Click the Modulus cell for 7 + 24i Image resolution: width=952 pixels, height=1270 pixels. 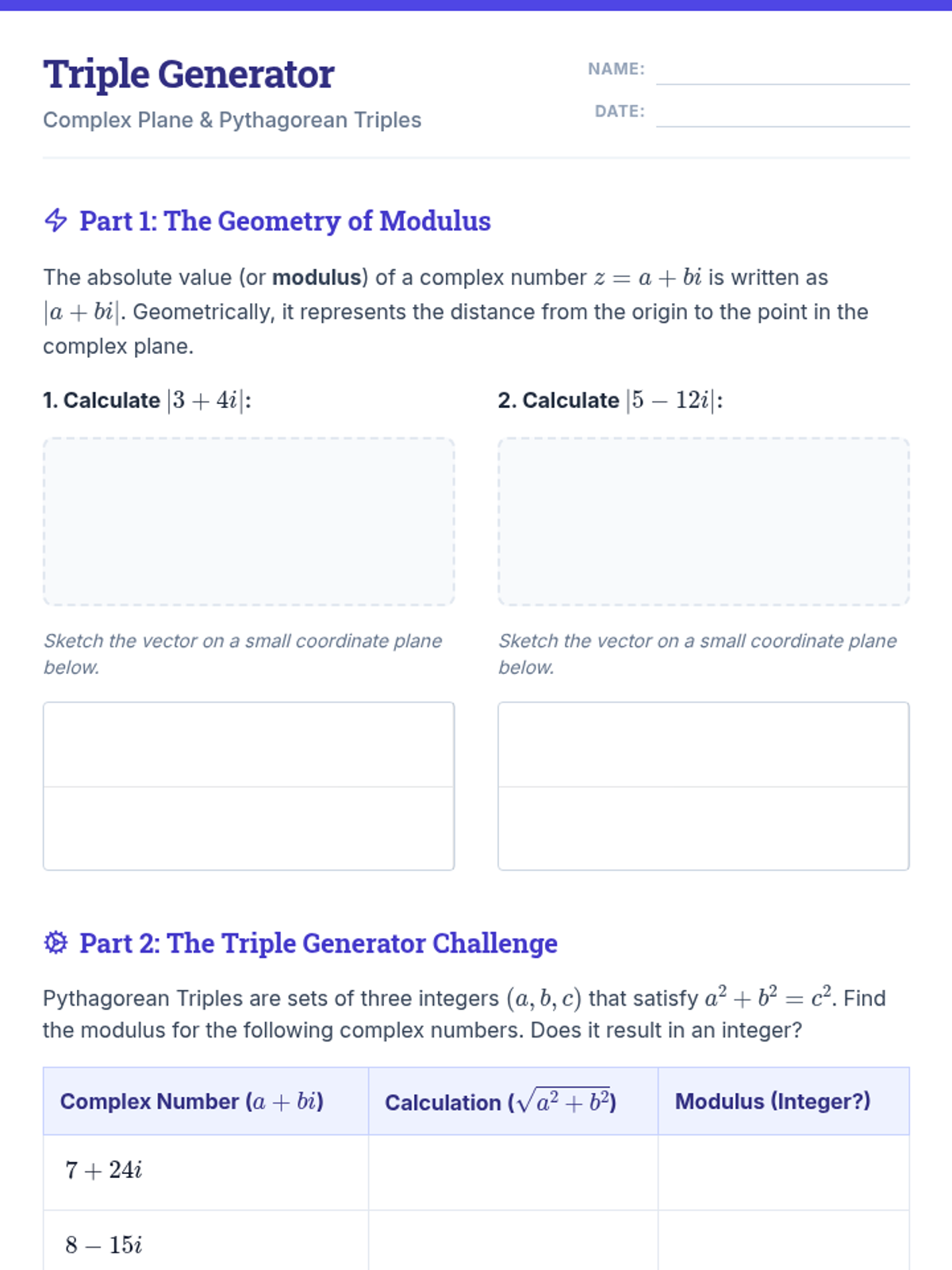[x=783, y=1172]
